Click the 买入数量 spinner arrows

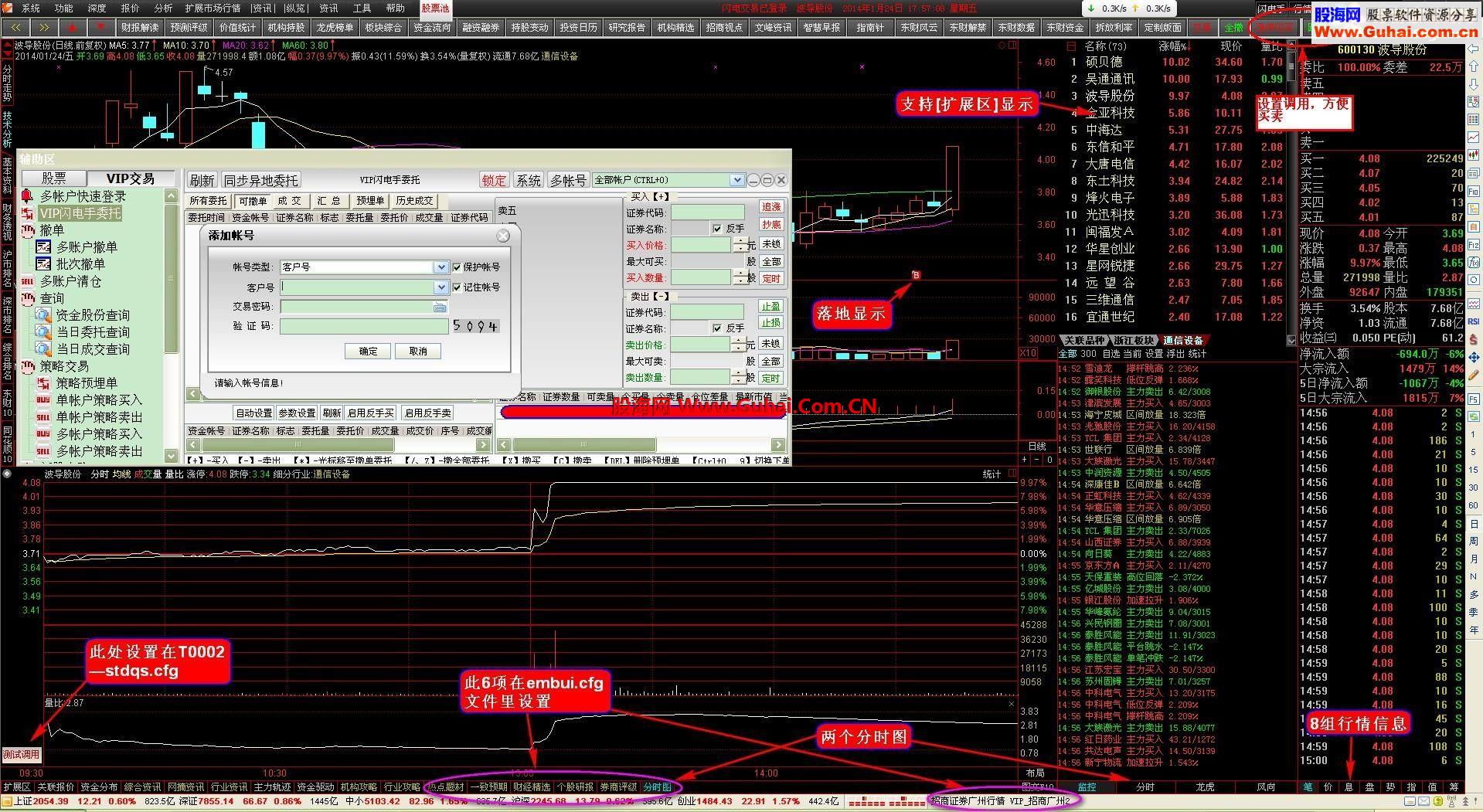(x=740, y=277)
